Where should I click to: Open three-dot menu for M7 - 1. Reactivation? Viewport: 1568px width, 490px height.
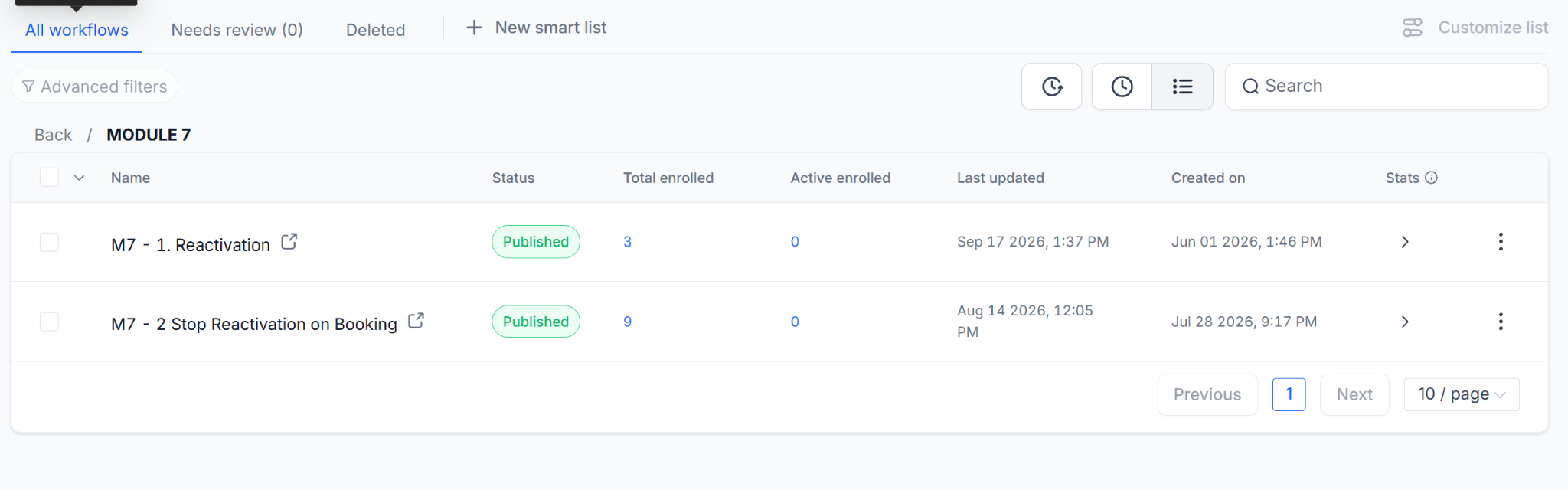pos(1501,242)
